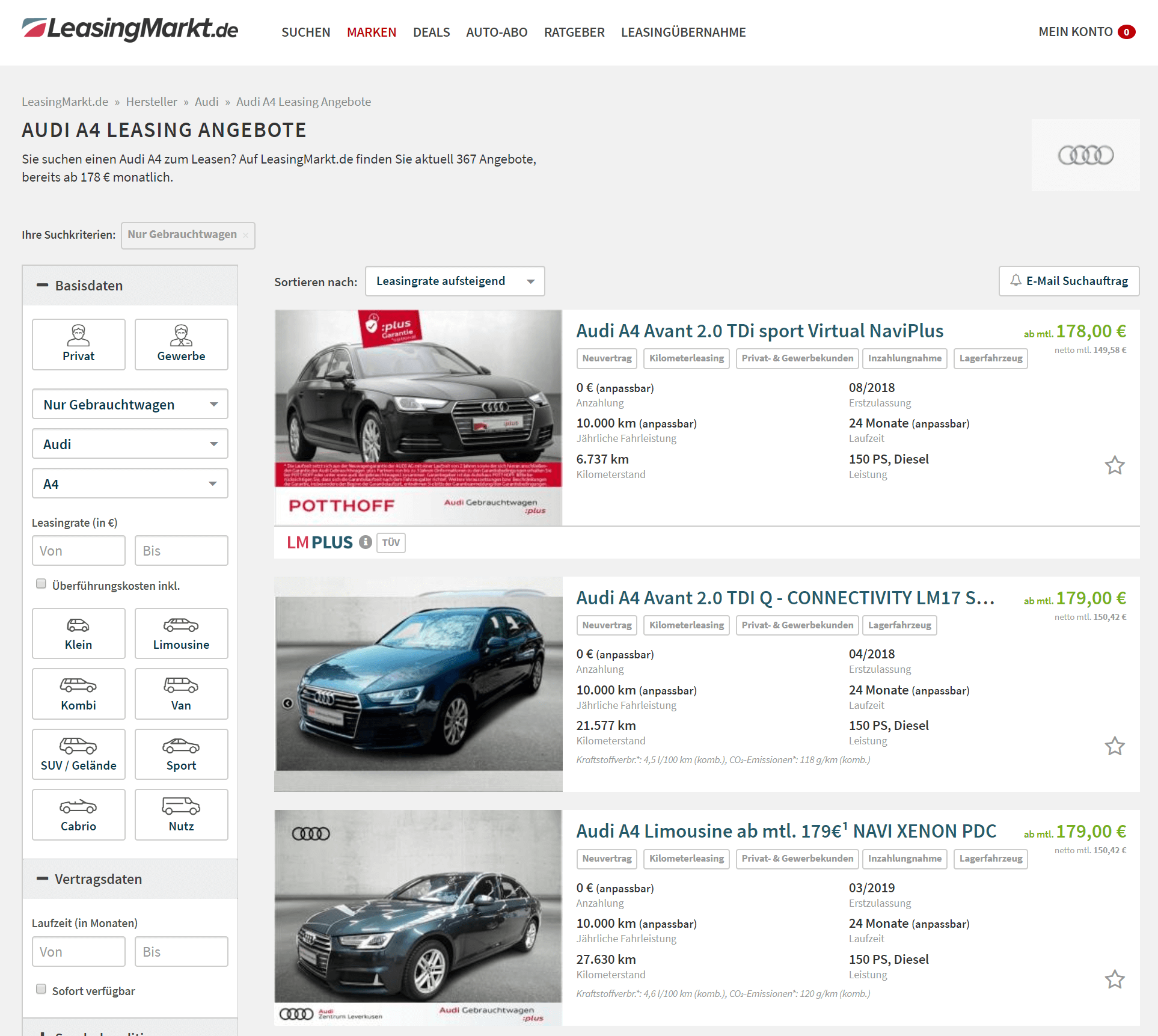Image resolution: width=1158 pixels, height=1036 pixels.
Task: Open MEIN KONTO
Action: (1075, 32)
